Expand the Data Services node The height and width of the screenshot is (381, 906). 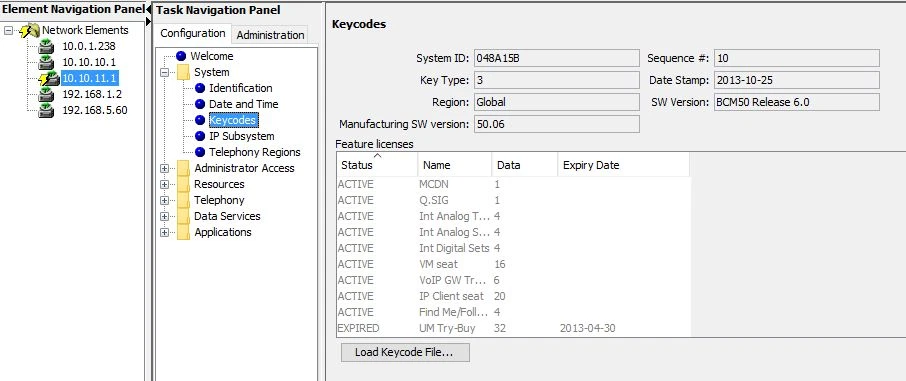click(165, 216)
